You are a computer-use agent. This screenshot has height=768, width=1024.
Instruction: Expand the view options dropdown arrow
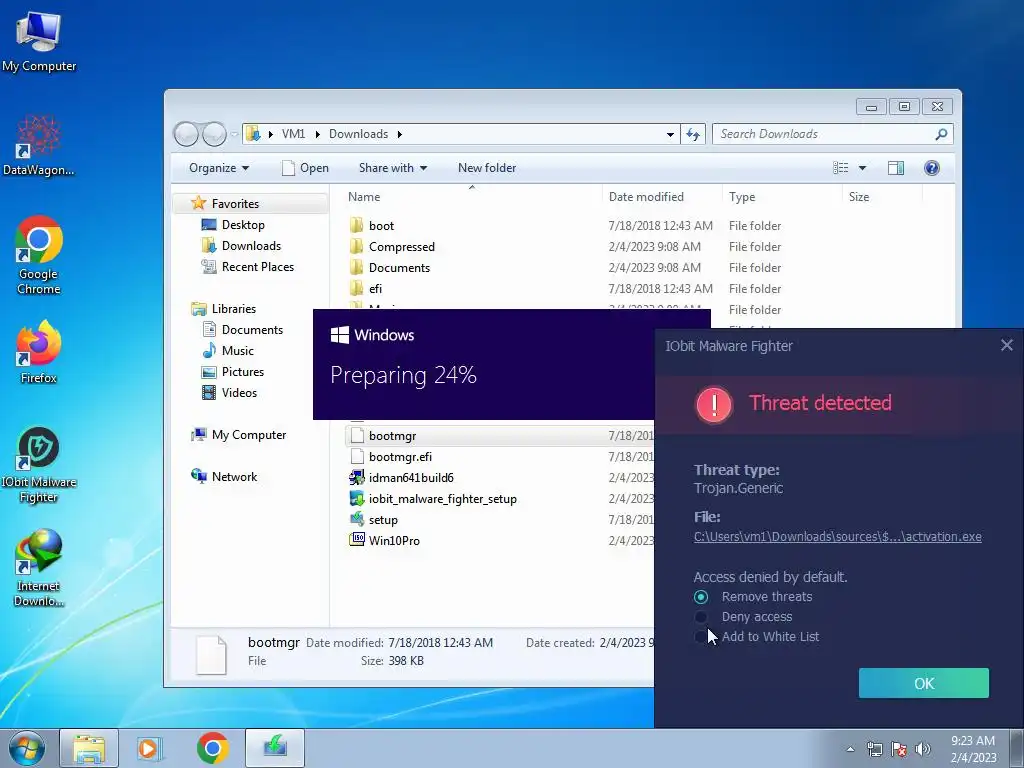[862, 168]
